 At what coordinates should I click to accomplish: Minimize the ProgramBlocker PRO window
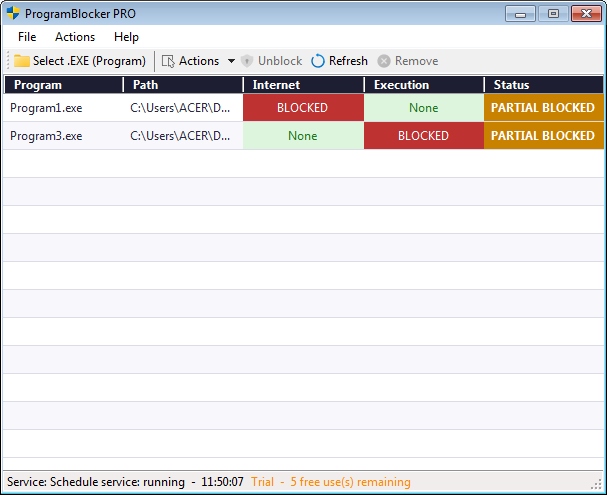(x=520, y=14)
